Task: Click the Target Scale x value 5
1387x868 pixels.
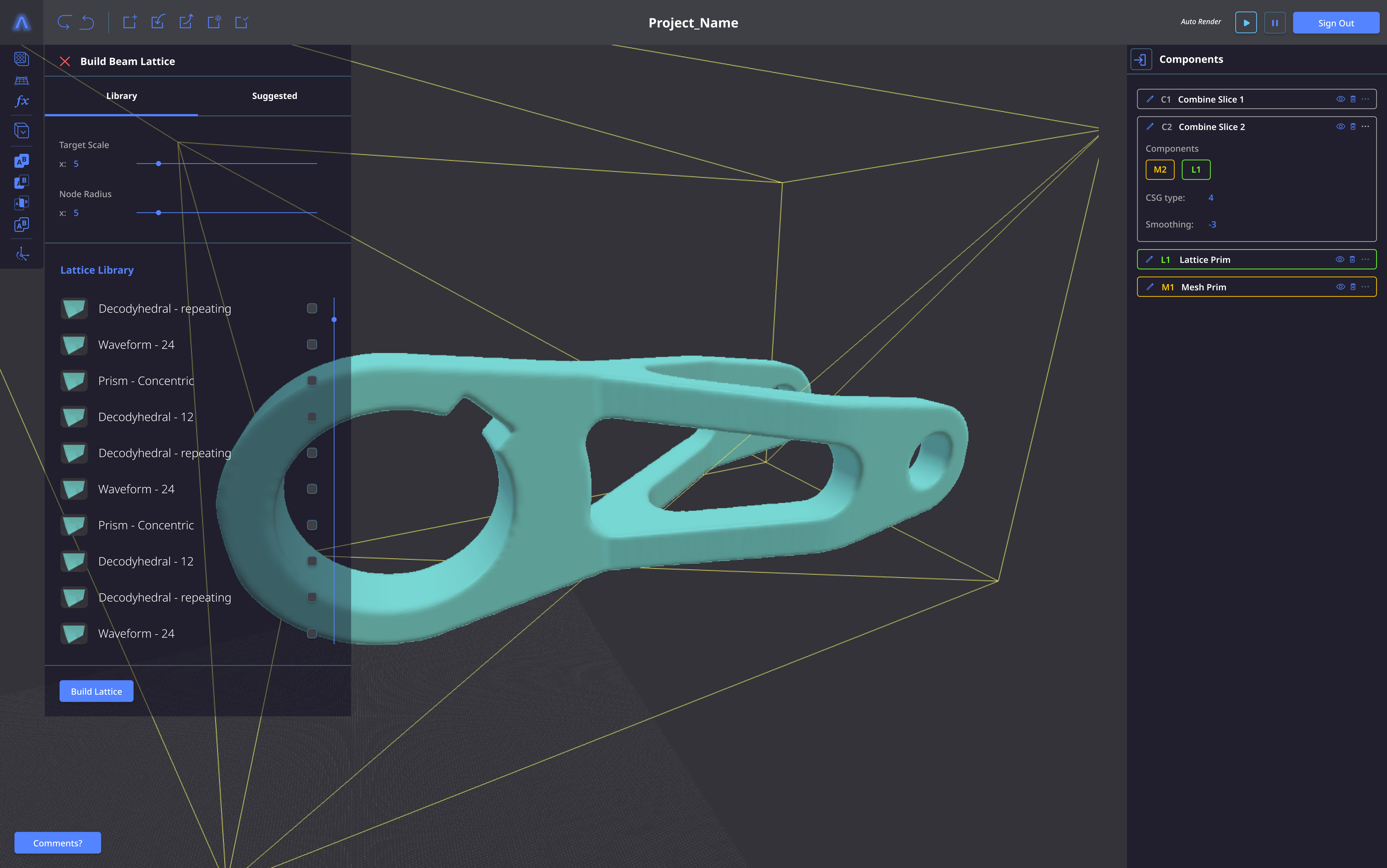Action: (76, 164)
